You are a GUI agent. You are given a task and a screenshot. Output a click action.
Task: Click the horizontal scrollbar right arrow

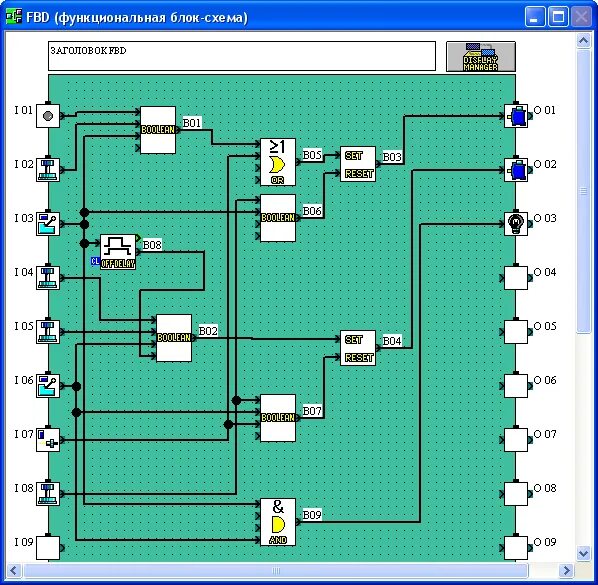[566, 571]
